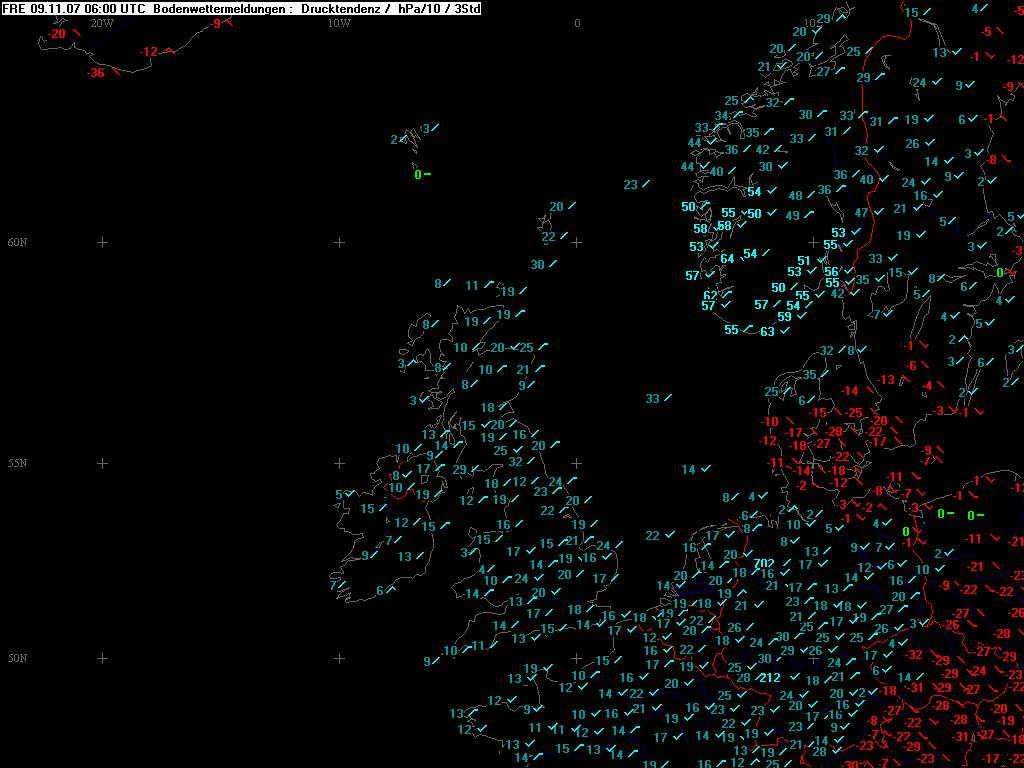
Task: Select the bright cyan 59 reading
Action: (784, 317)
